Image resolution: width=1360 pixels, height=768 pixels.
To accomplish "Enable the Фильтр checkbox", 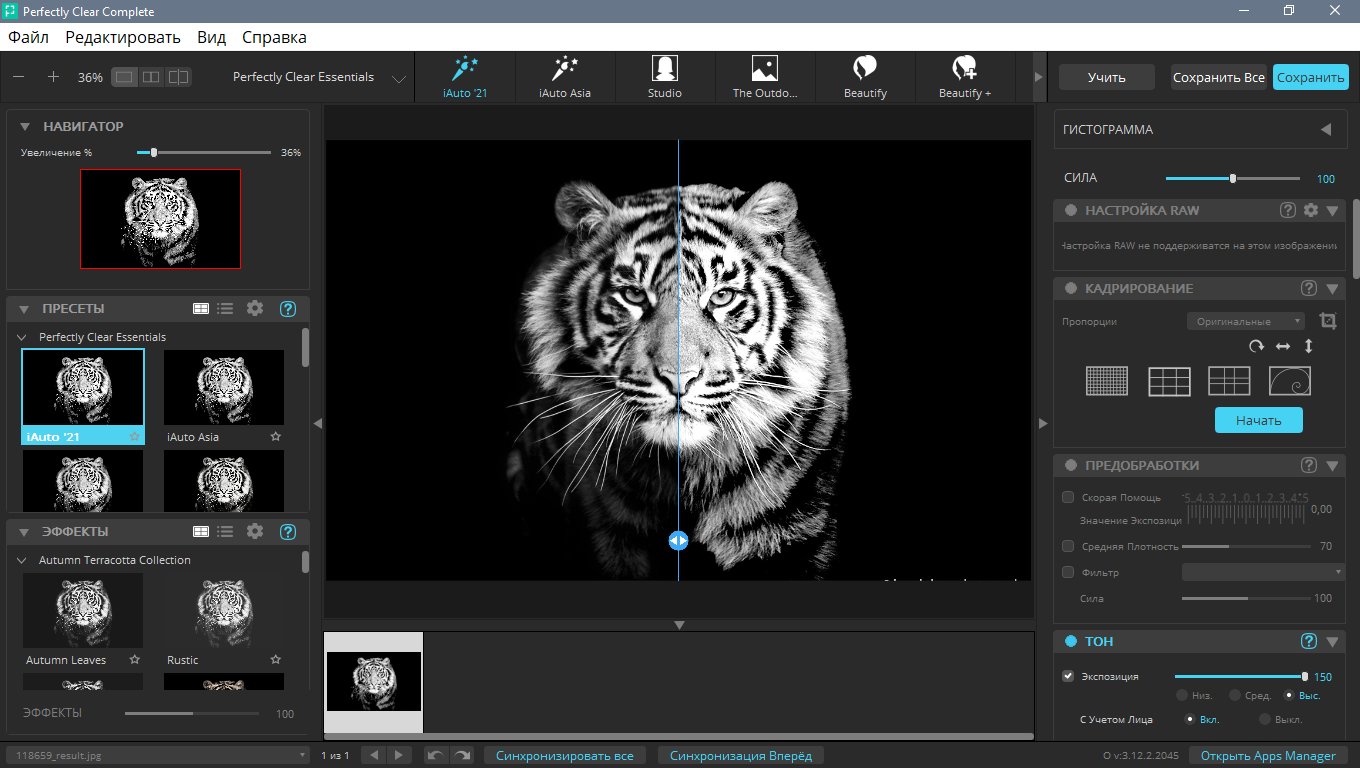I will click(1068, 572).
